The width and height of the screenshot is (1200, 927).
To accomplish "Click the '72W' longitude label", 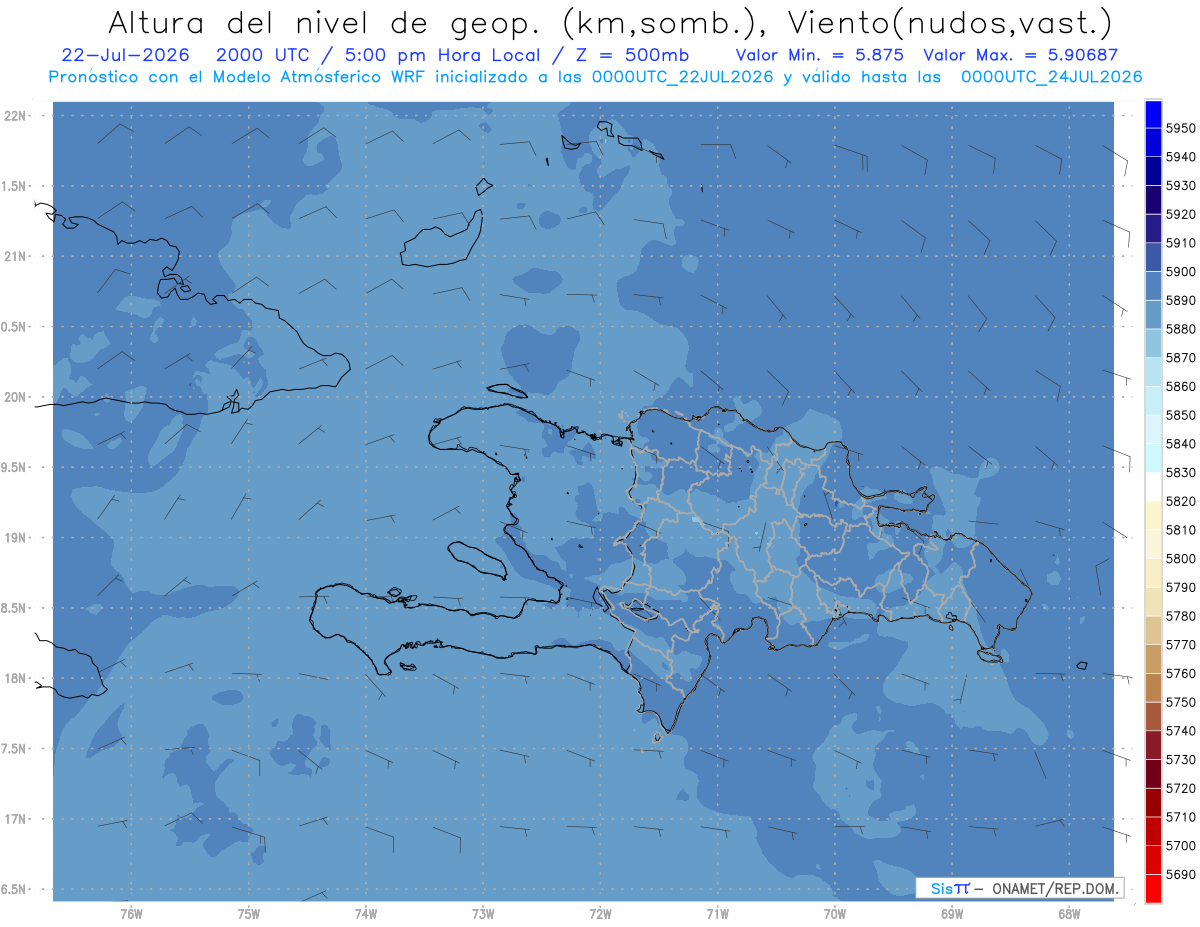I will [x=600, y=913].
